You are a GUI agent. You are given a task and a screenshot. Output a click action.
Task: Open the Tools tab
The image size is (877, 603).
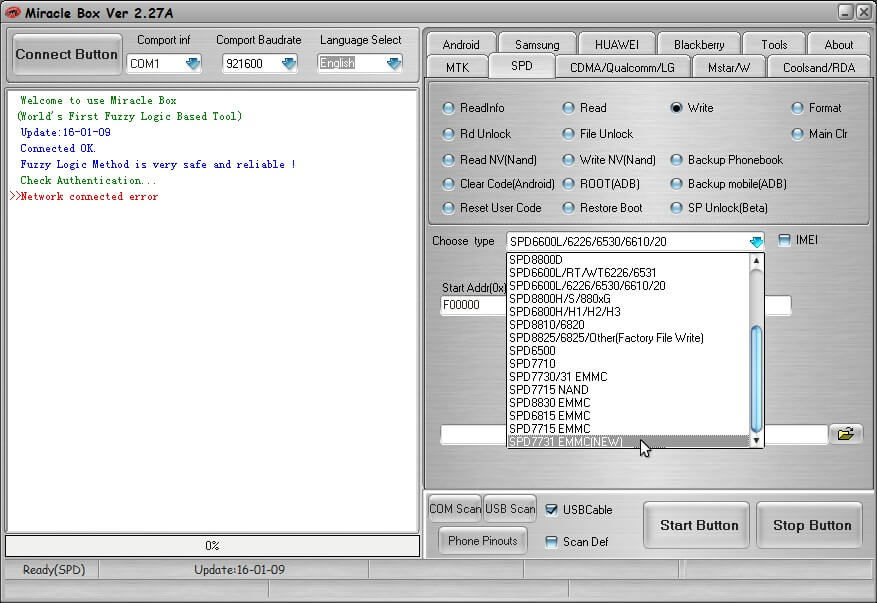coord(774,44)
